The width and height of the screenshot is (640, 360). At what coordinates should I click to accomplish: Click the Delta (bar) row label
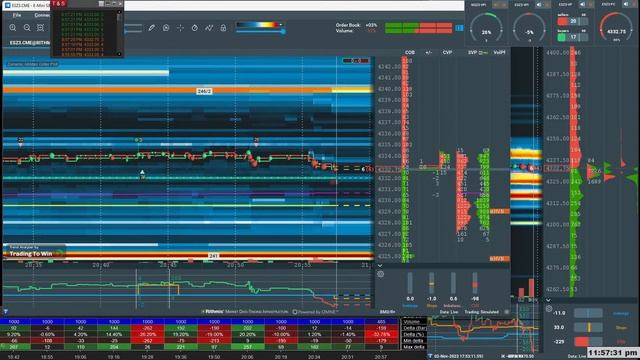[415, 328]
